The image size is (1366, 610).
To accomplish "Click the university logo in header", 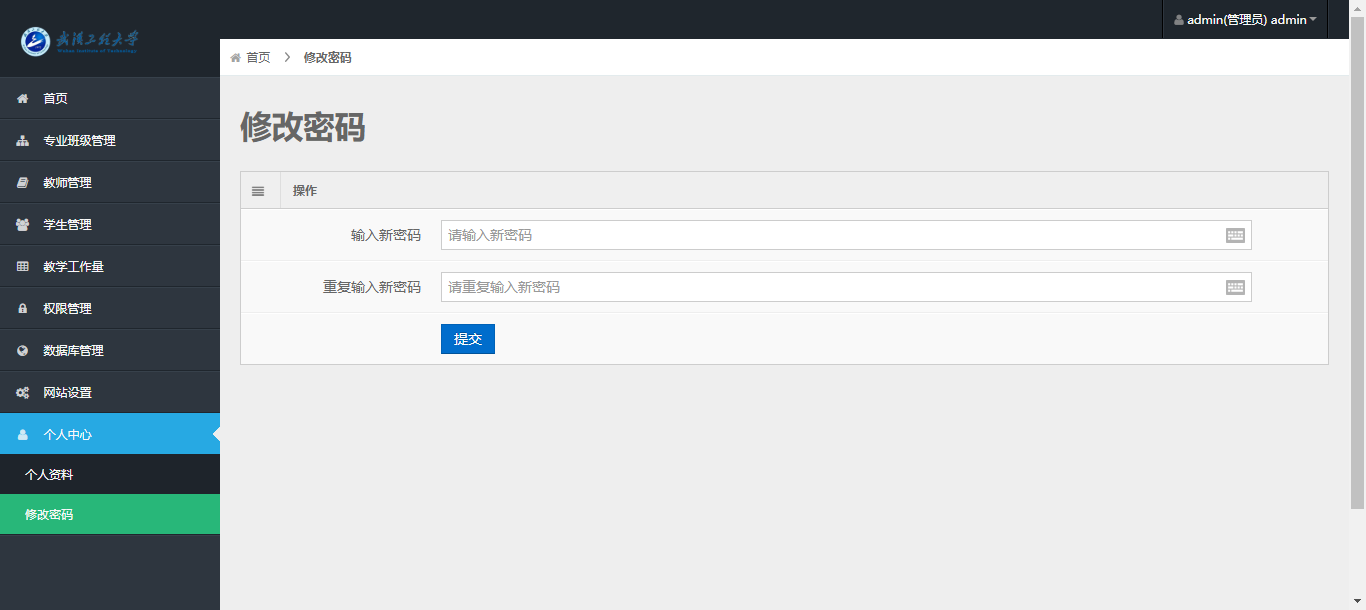I will click(80, 41).
